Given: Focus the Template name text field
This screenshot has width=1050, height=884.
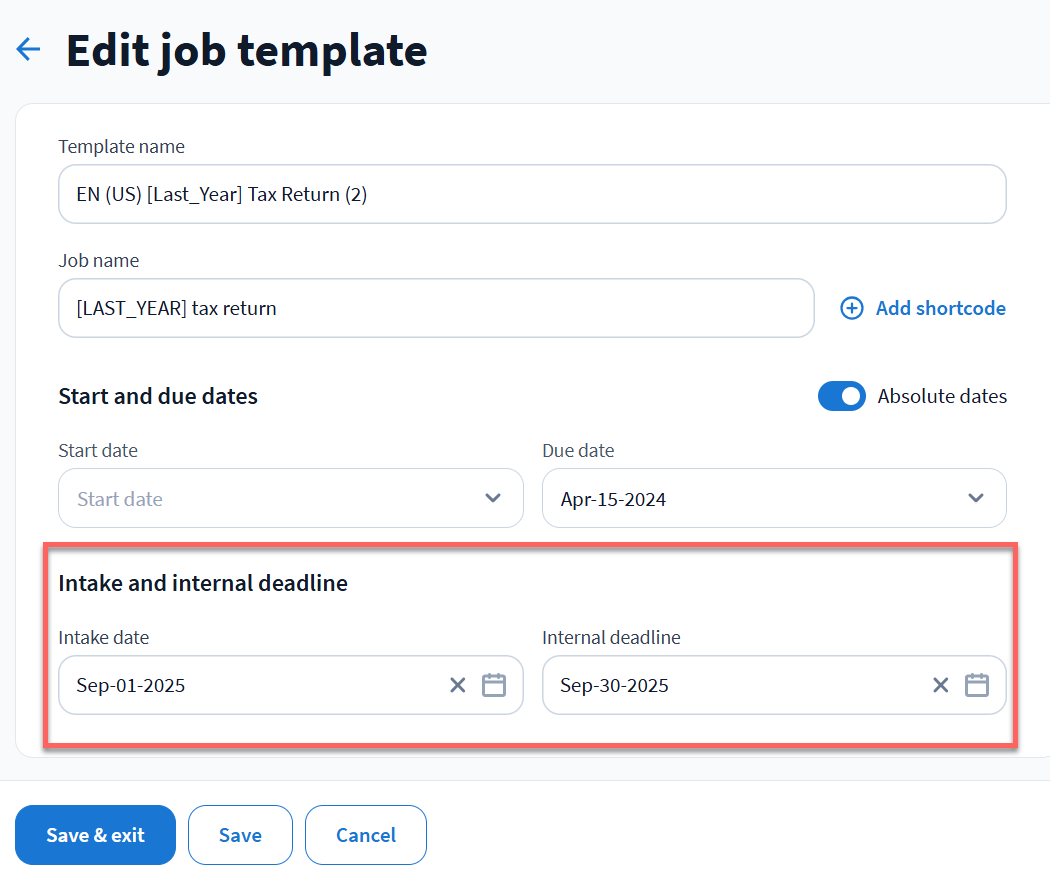Looking at the screenshot, I should (x=532, y=194).
